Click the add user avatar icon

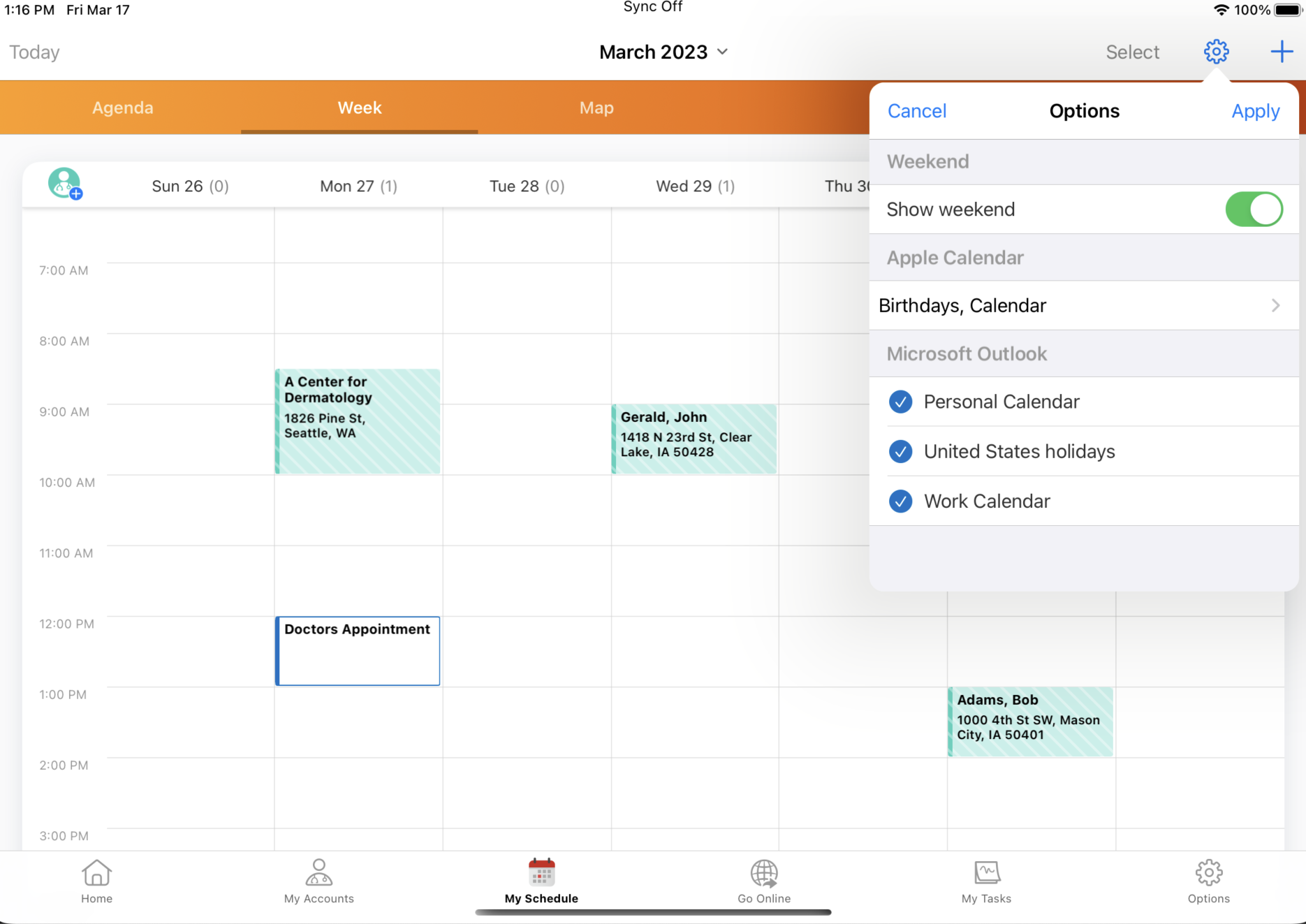pos(65,184)
